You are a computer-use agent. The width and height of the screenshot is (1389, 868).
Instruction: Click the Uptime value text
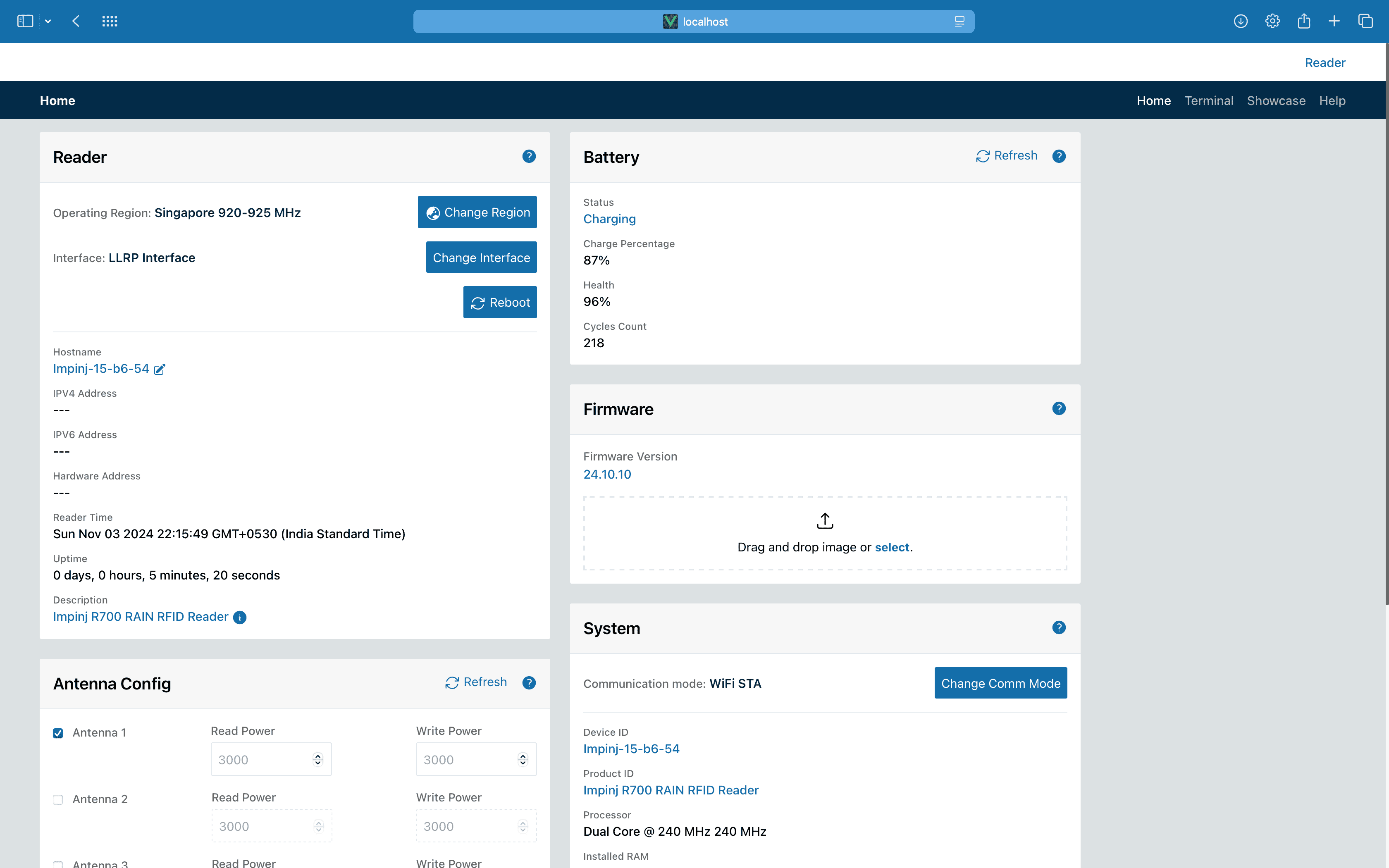(167, 575)
